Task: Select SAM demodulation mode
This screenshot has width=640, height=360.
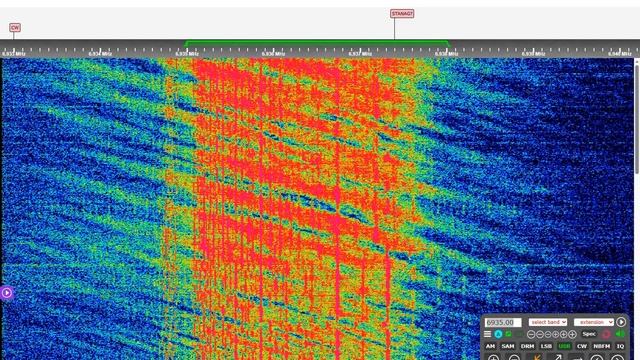Action: (508, 346)
